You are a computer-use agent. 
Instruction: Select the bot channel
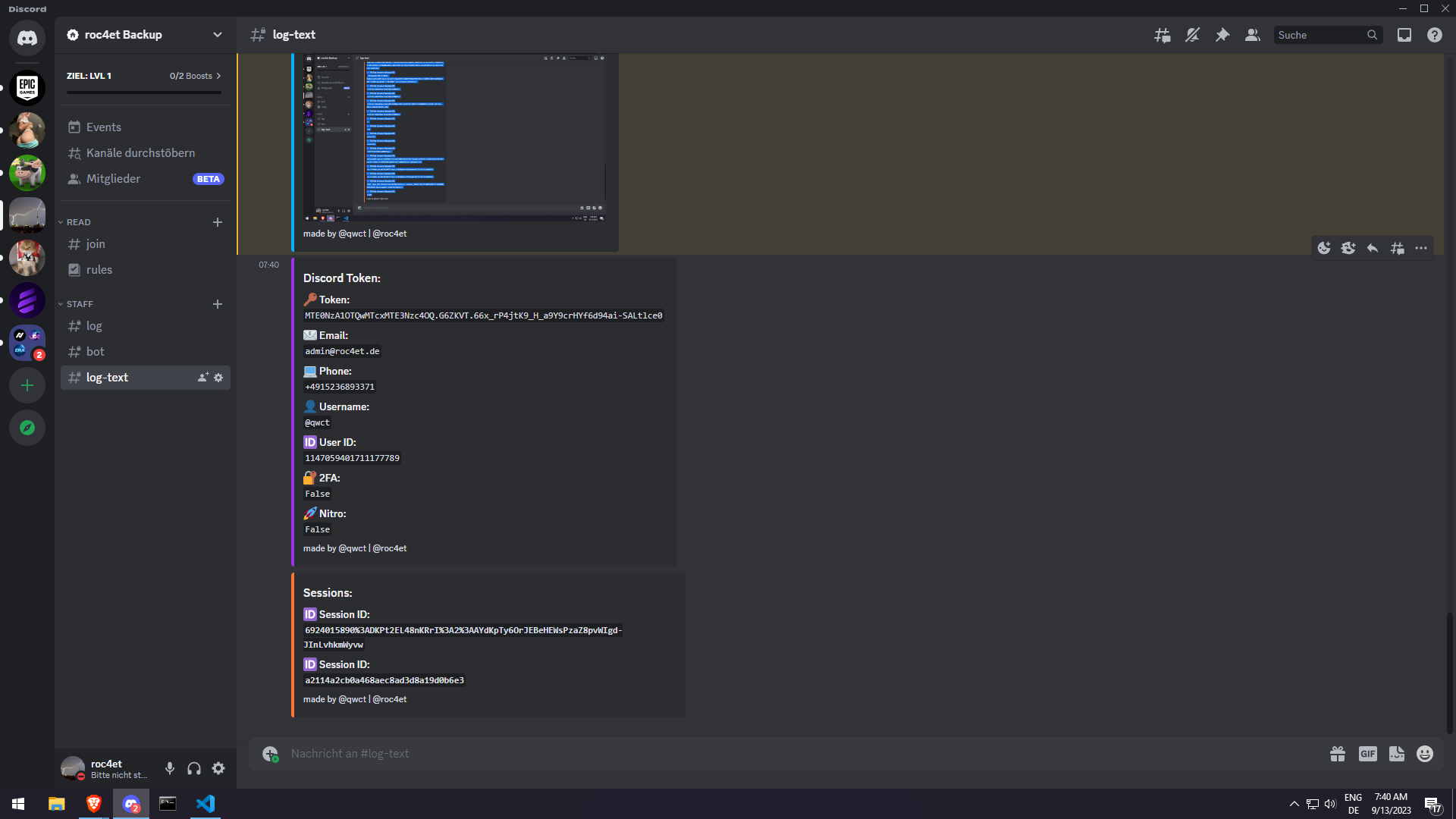[96, 352]
